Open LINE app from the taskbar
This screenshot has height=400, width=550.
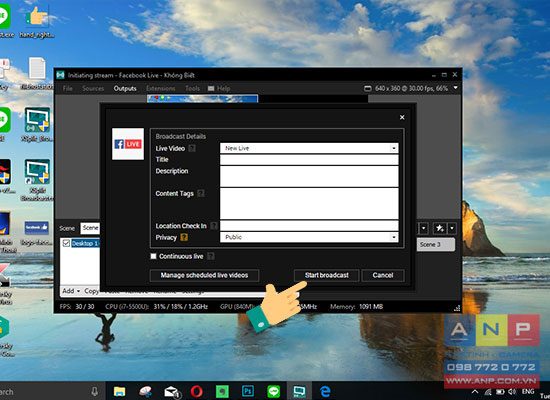coord(274,391)
